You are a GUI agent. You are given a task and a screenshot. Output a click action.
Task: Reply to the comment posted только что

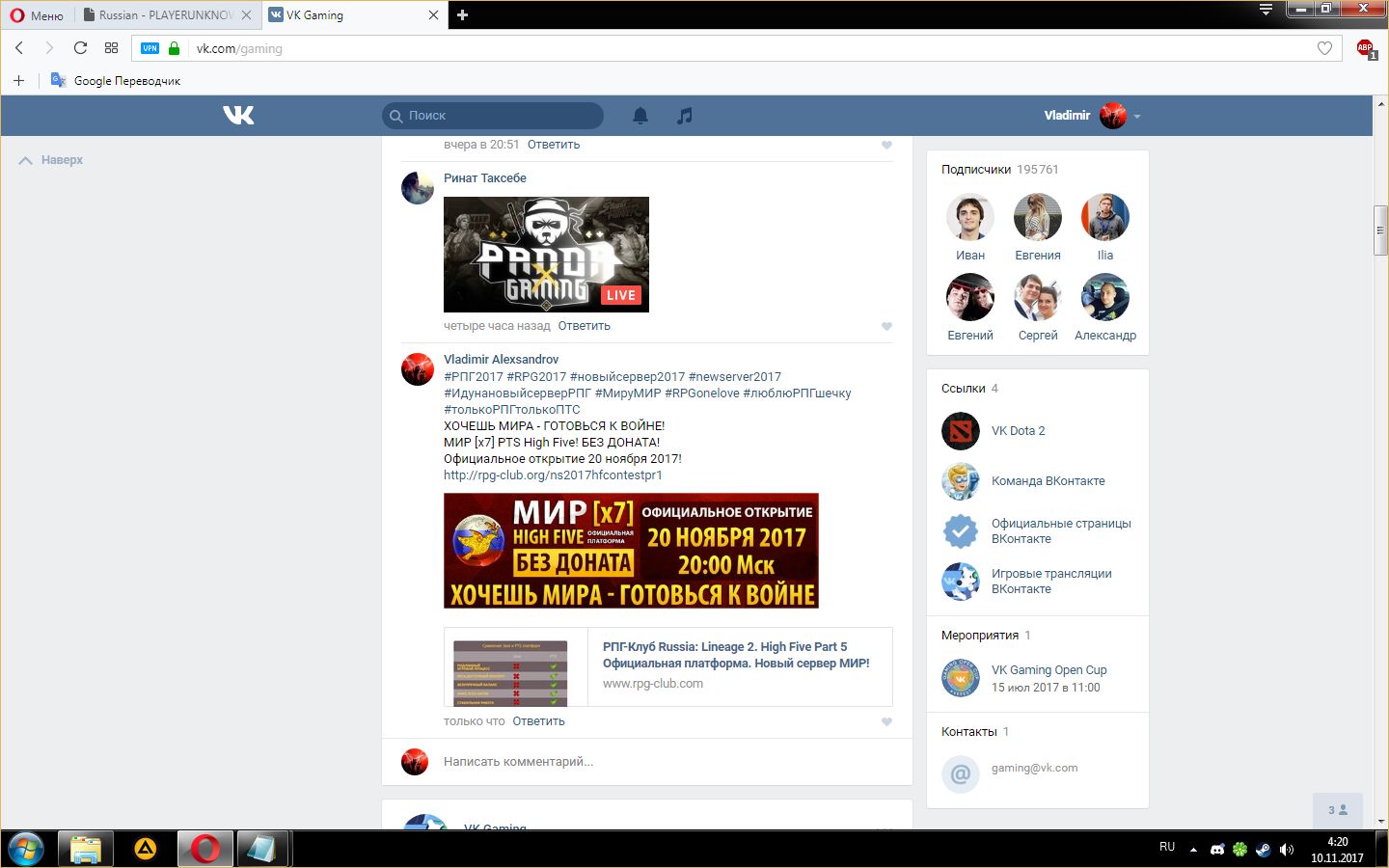538,721
